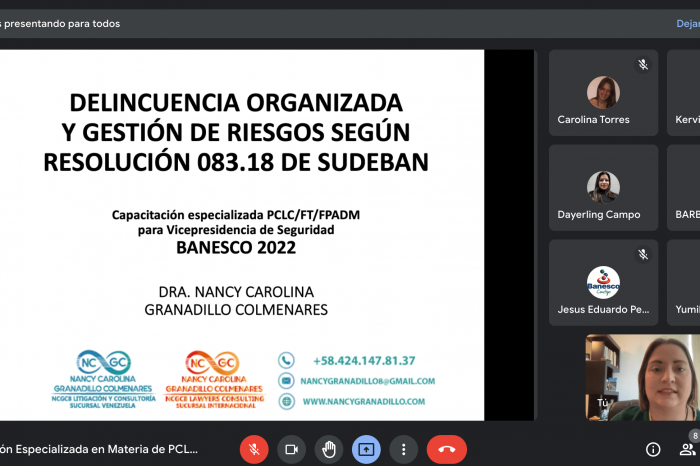Toggle the blue present screen button
Image resolution: width=700 pixels, height=466 pixels.
(367, 449)
